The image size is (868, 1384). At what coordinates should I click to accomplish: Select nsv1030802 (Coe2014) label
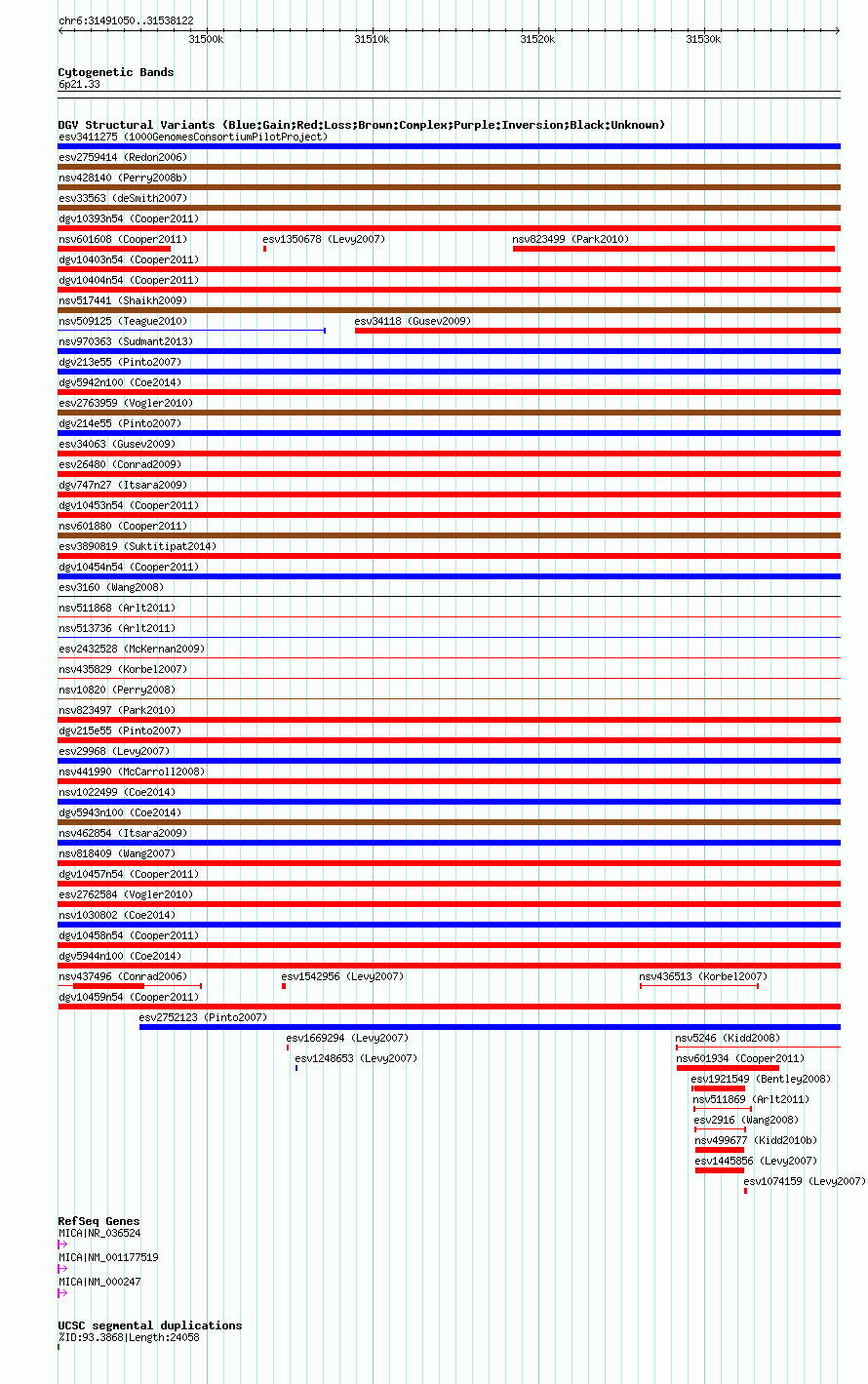(117, 915)
